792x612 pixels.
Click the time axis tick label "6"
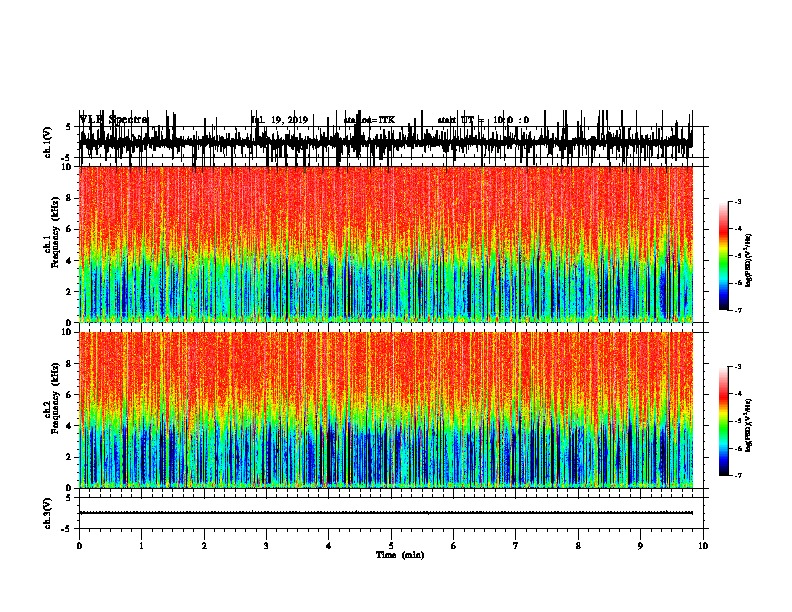[x=454, y=546]
